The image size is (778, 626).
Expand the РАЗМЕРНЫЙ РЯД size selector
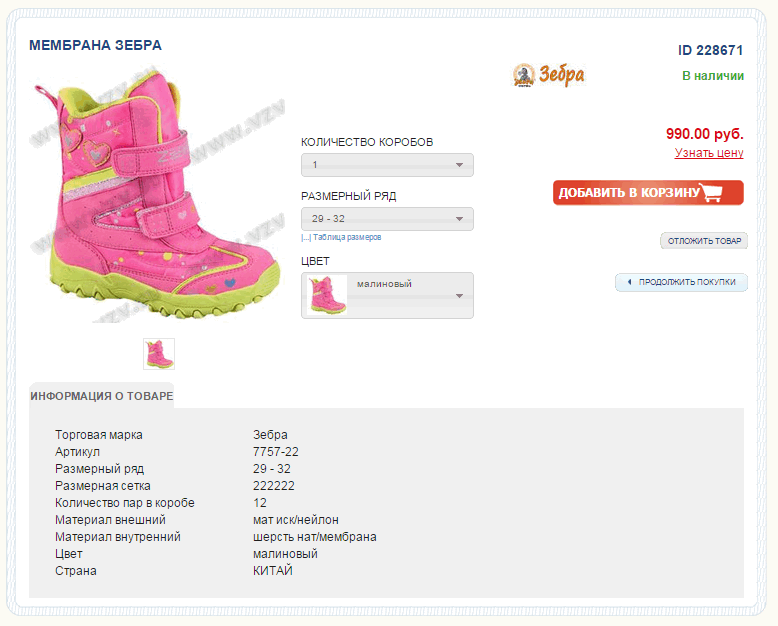pyautogui.click(x=387, y=219)
